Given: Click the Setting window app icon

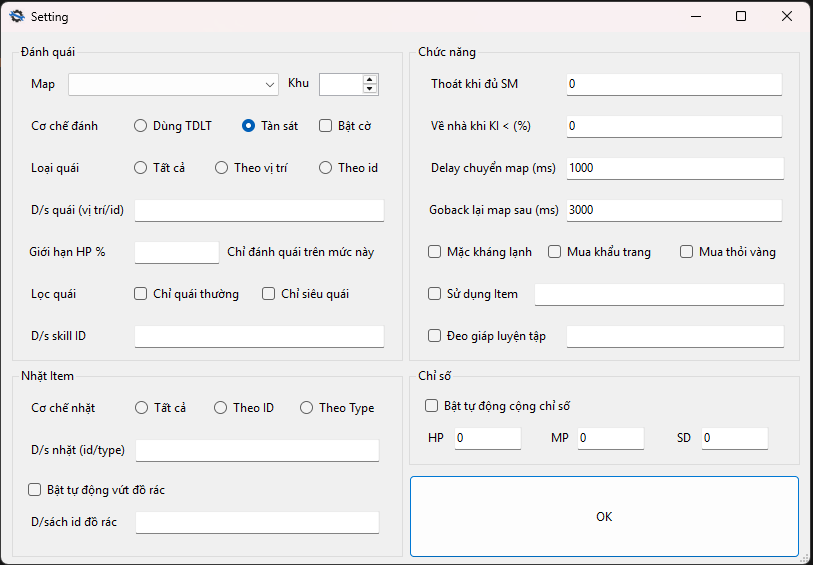Looking at the screenshot, I should click(16, 17).
